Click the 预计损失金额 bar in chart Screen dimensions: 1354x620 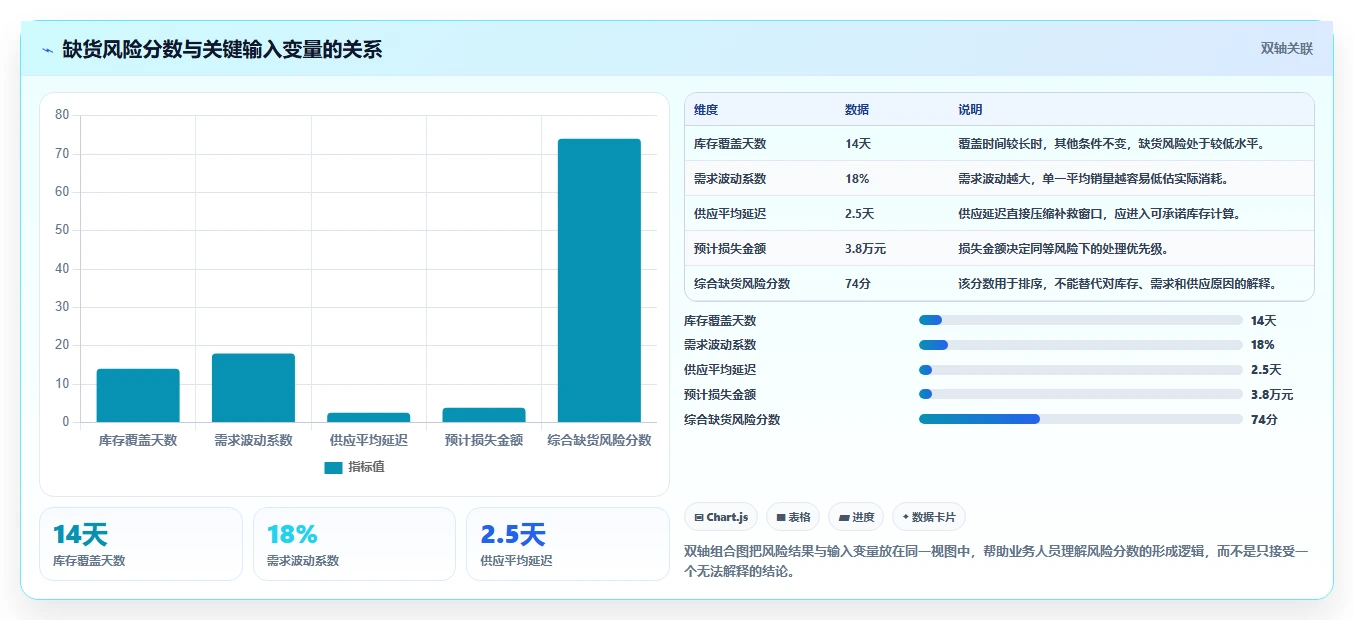point(484,415)
